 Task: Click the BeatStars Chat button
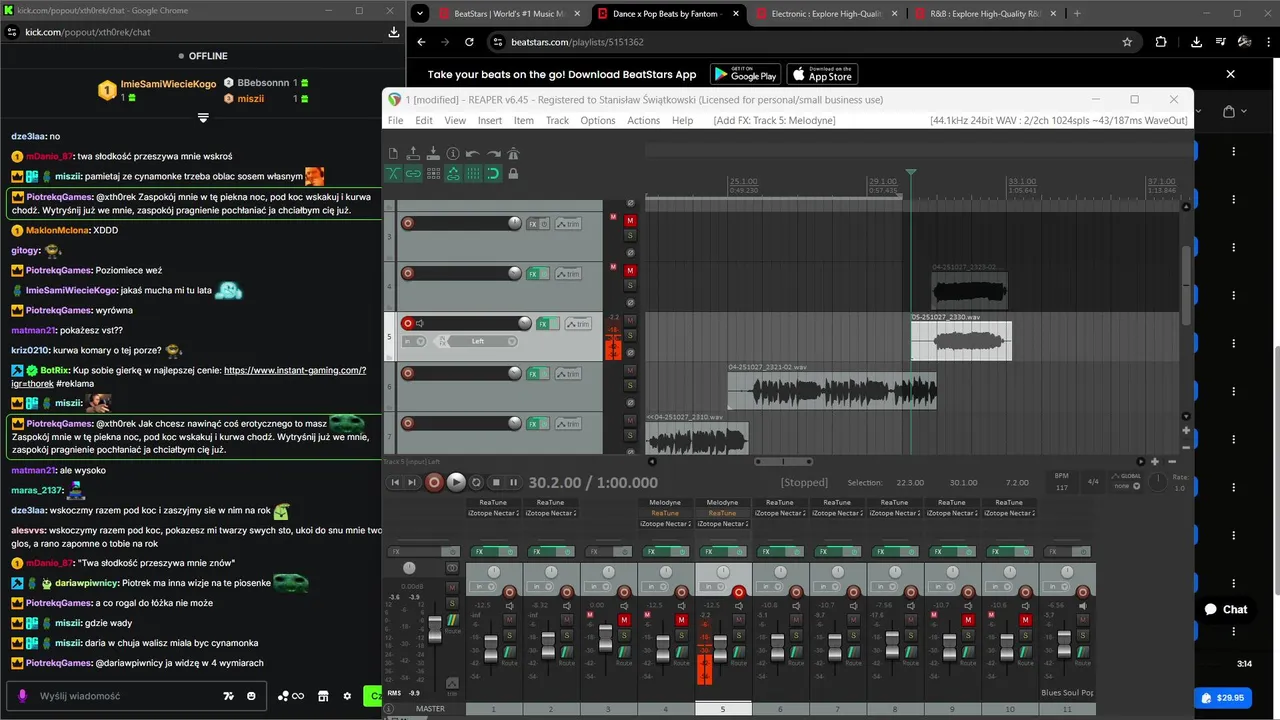pos(1225,609)
